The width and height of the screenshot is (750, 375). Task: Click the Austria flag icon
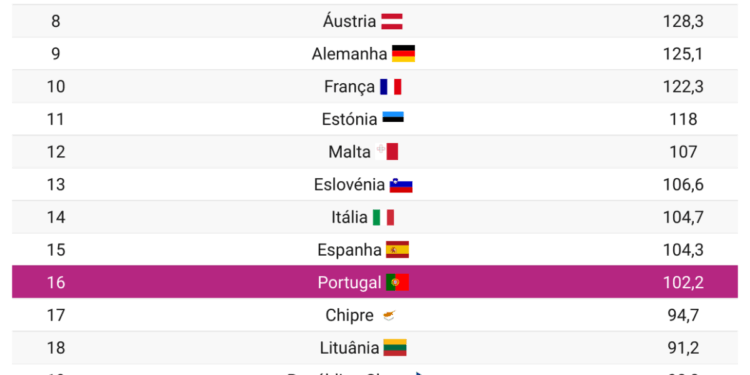coord(392,22)
